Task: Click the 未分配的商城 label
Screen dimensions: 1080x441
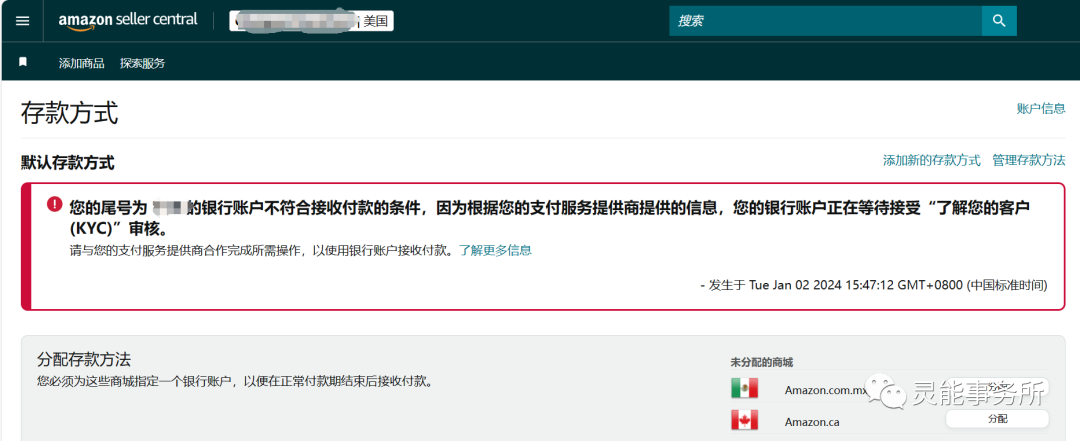Action: 762,362
